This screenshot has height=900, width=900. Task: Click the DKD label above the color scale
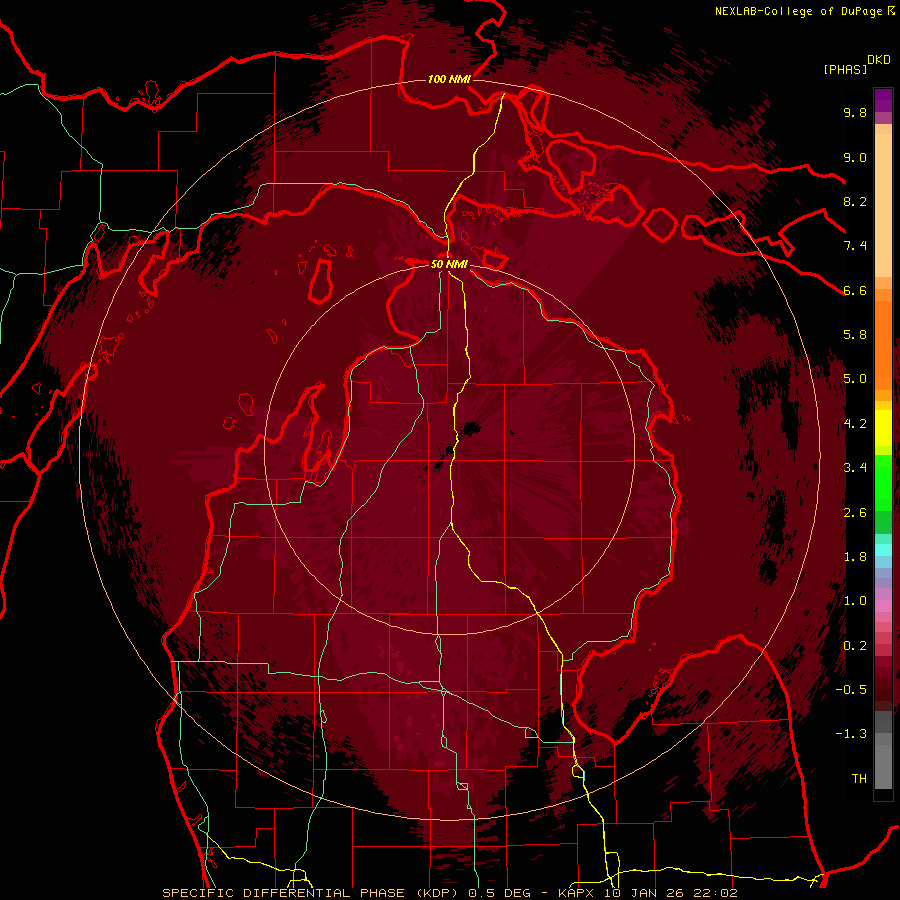coord(879,60)
